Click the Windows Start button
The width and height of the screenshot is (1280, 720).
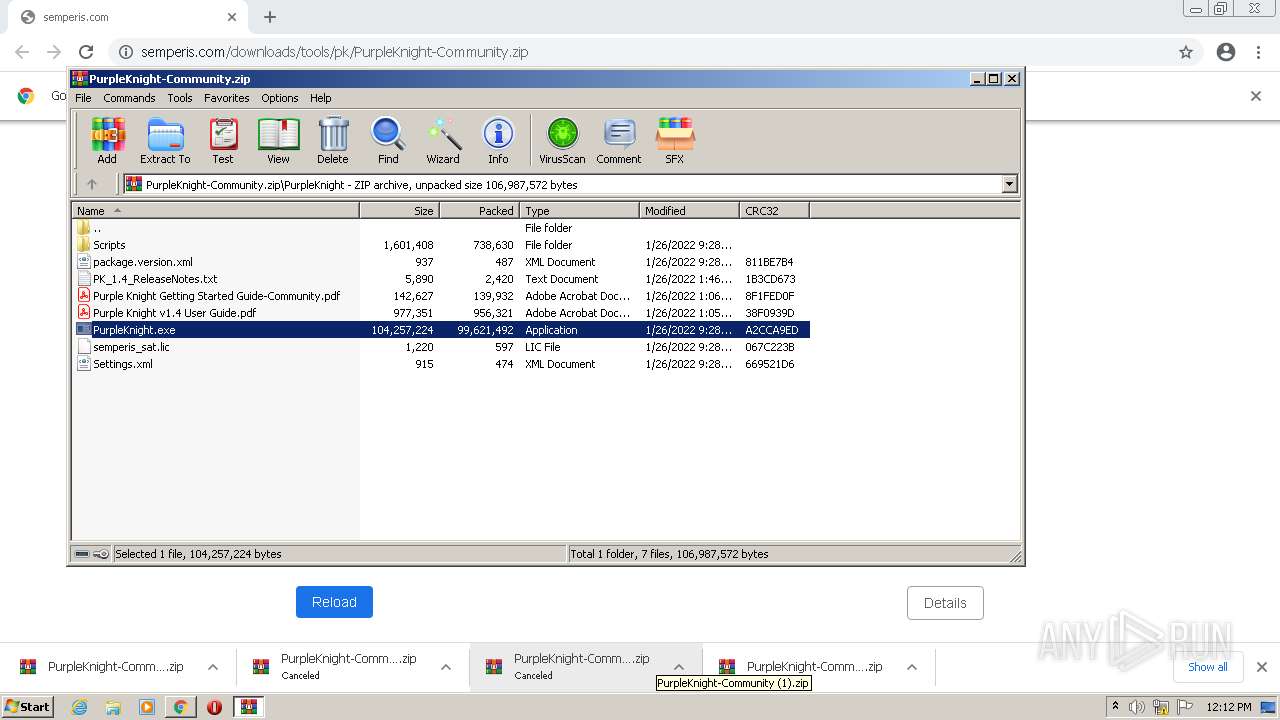27,707
